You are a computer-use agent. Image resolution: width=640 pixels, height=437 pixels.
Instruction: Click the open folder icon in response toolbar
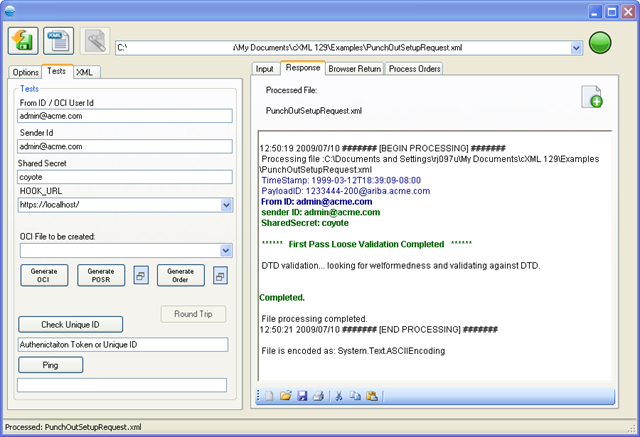click(x=286, y=396)
